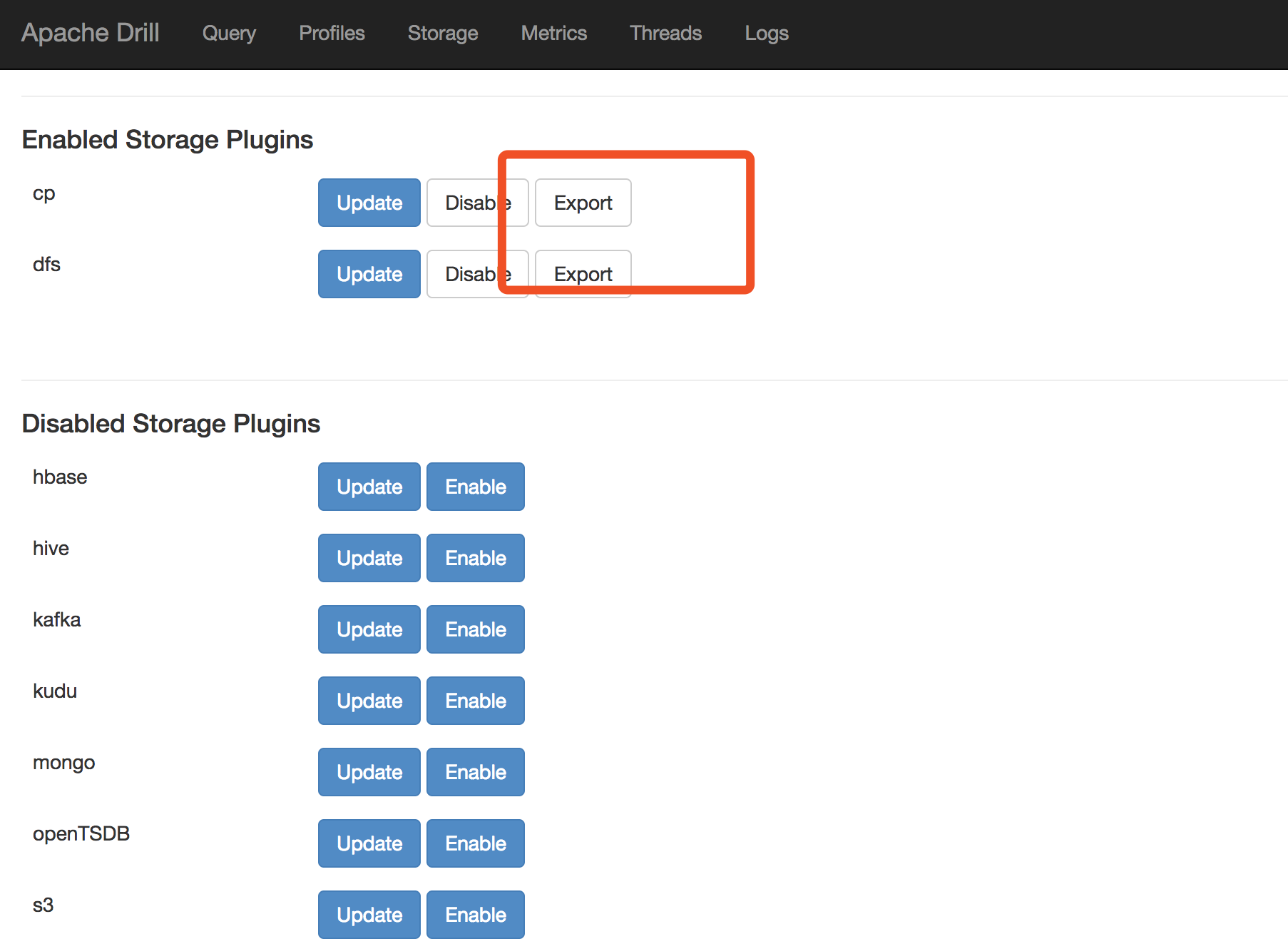The image size is (1288, 939).
Task: Update the kudu plugin settings
Action: pyautogui.click(x=369, y=701)
